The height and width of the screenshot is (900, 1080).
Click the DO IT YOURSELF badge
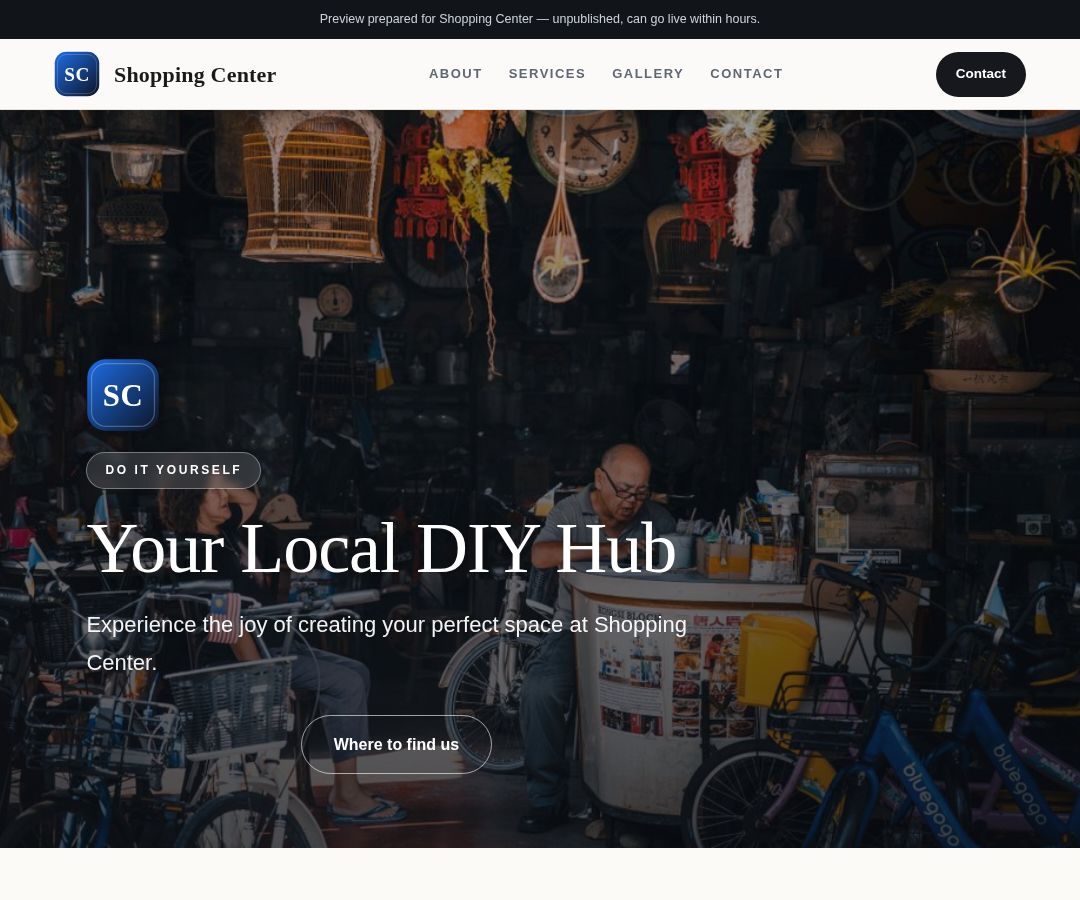point(174,470)
